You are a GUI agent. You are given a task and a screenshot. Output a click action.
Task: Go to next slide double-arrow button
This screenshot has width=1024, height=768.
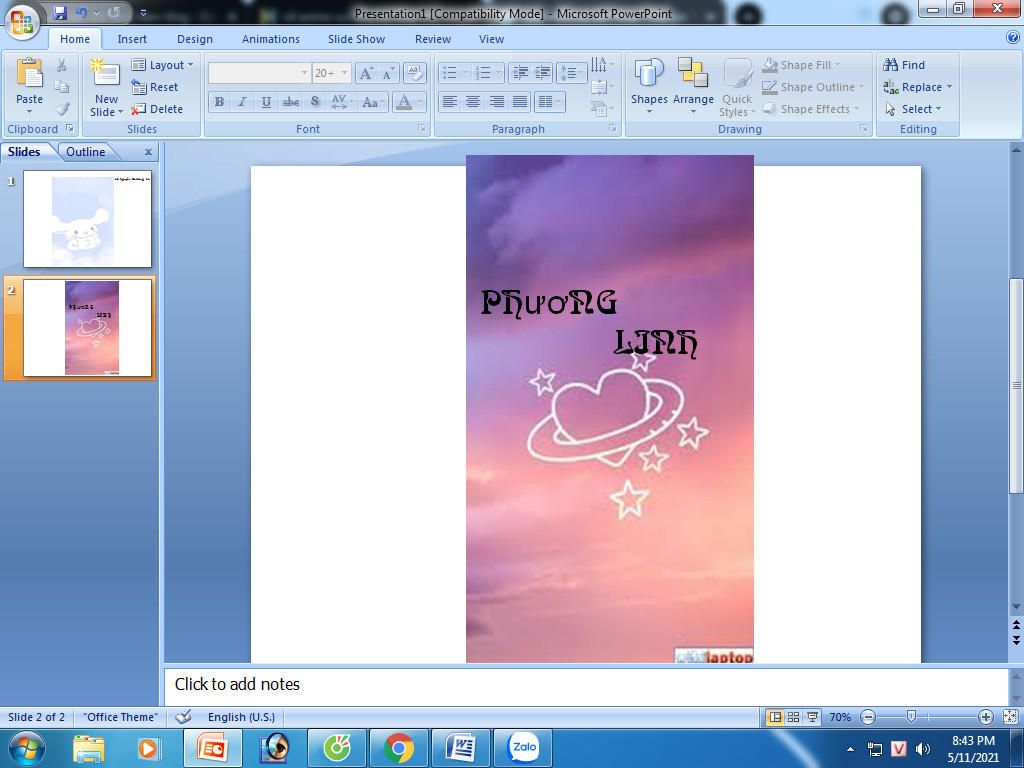click(1016, 639)
